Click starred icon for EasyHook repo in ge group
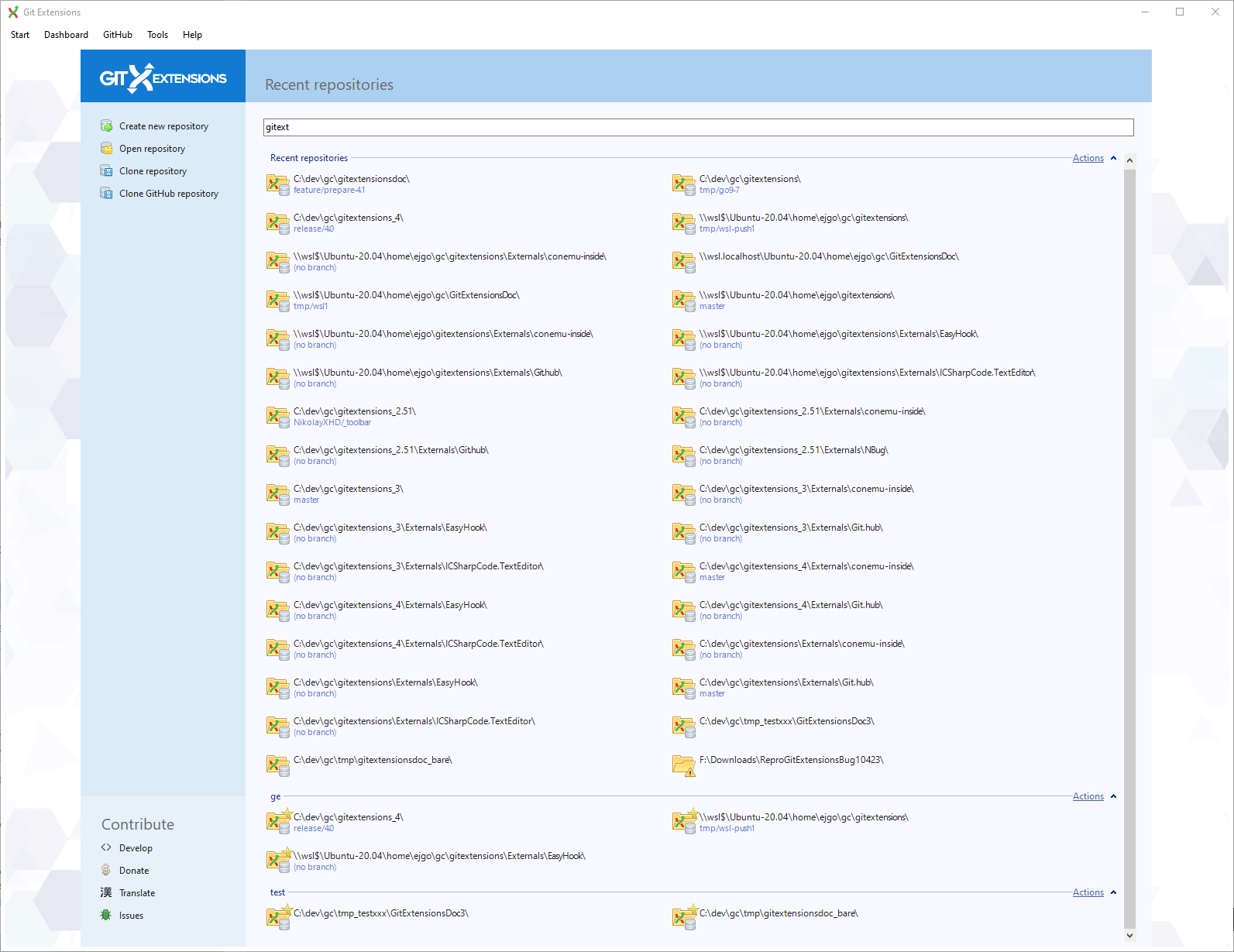Screen dimensions: 1234x952 279,860
